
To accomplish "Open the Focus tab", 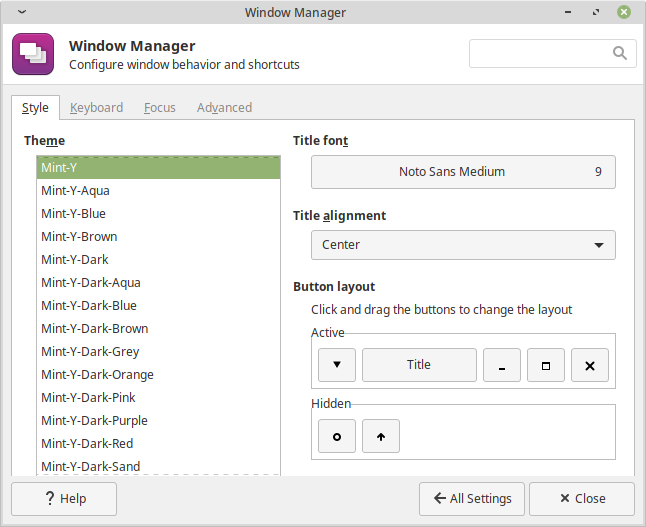I will (x=159, y=108).
